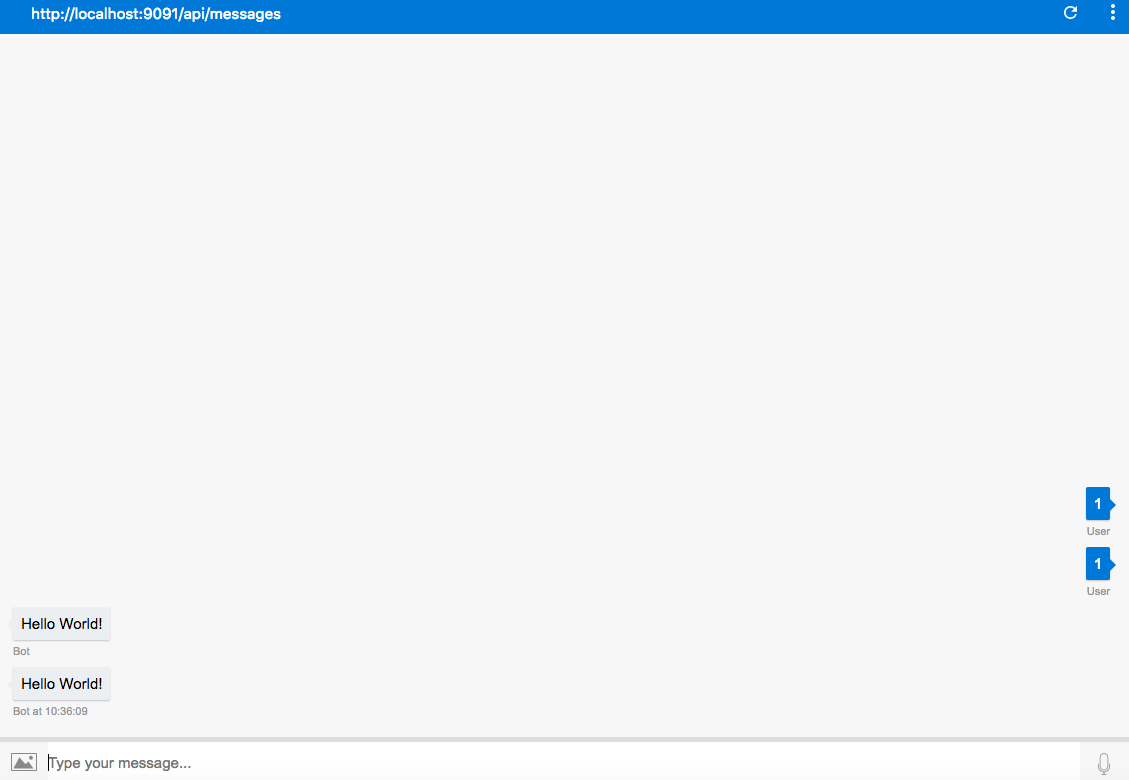Tap the speech input microphone
The width and height of the screenshot is (1129, 780).
point(1104,761)
